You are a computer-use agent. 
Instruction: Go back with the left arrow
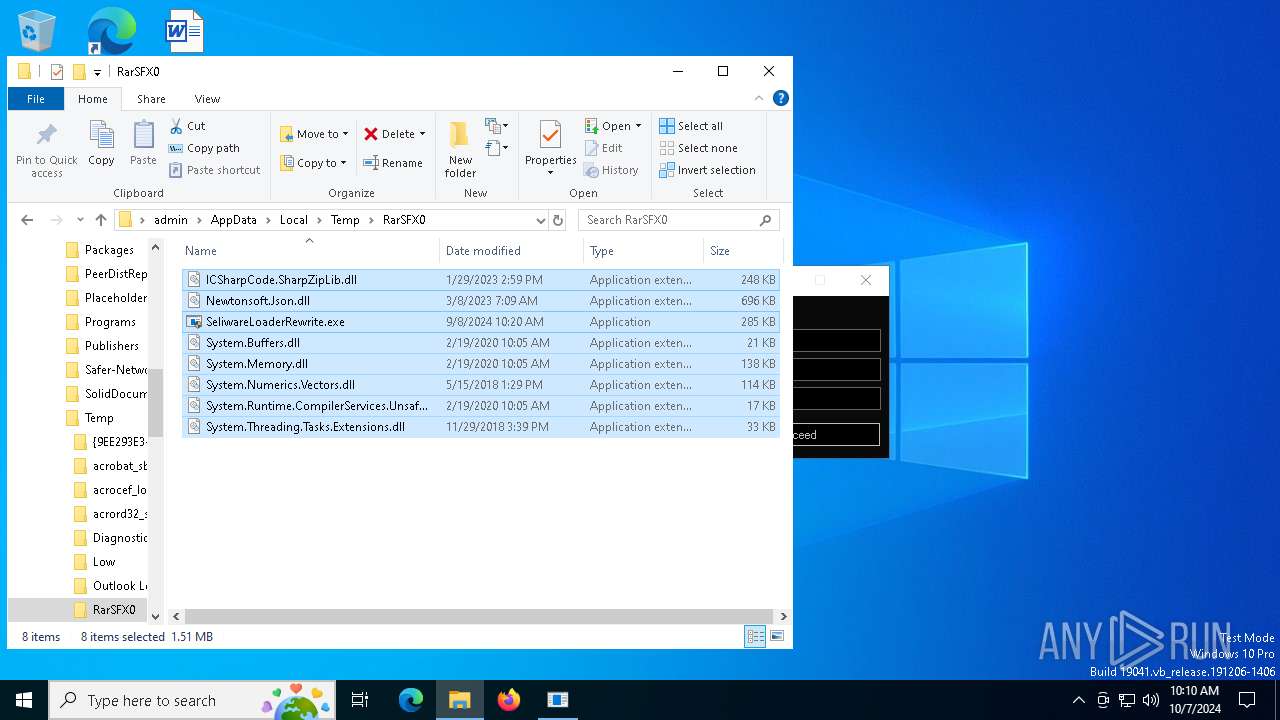click(x=27, y=220)
